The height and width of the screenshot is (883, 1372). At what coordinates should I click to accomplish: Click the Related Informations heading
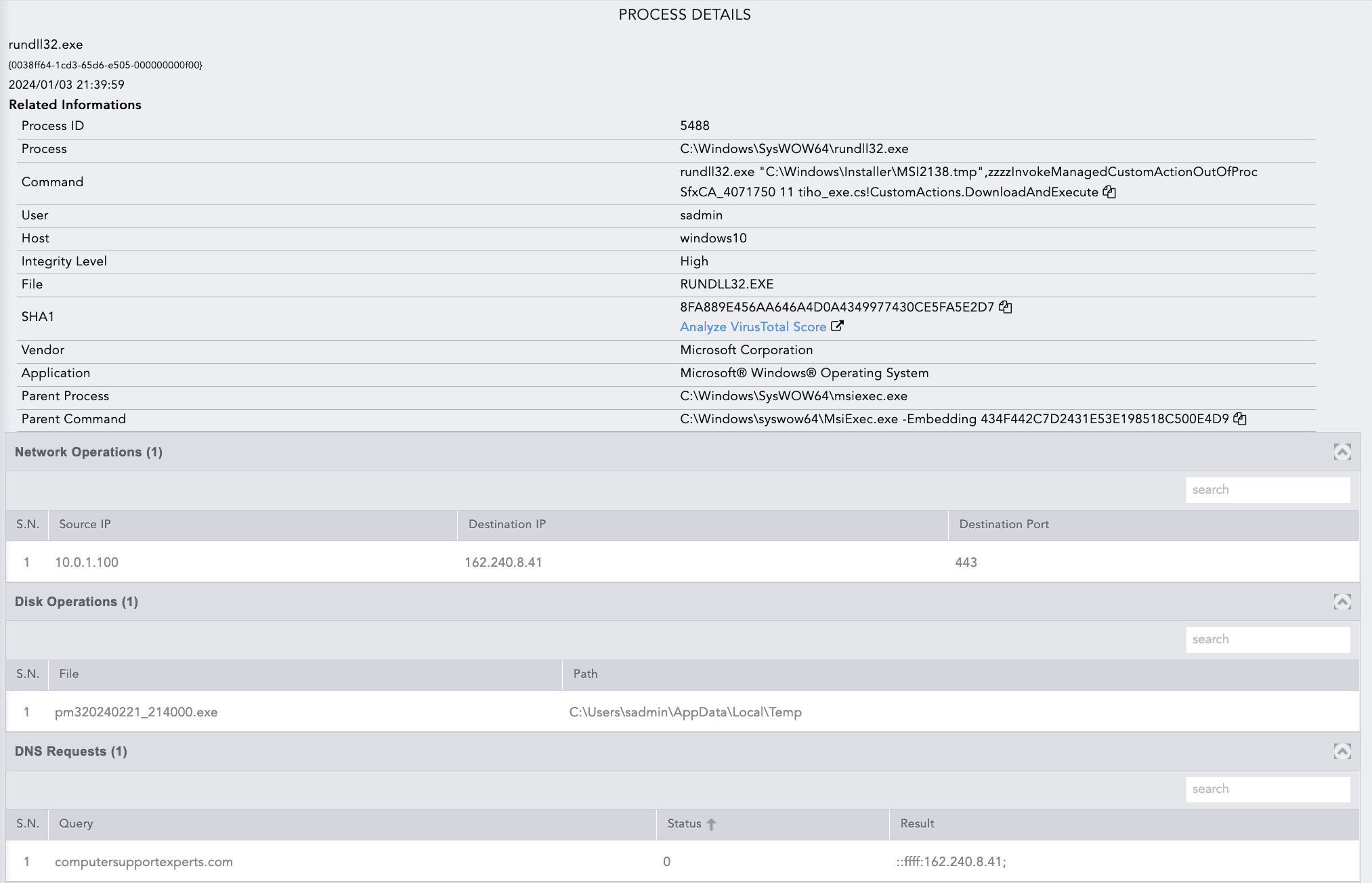pos(75,104)
